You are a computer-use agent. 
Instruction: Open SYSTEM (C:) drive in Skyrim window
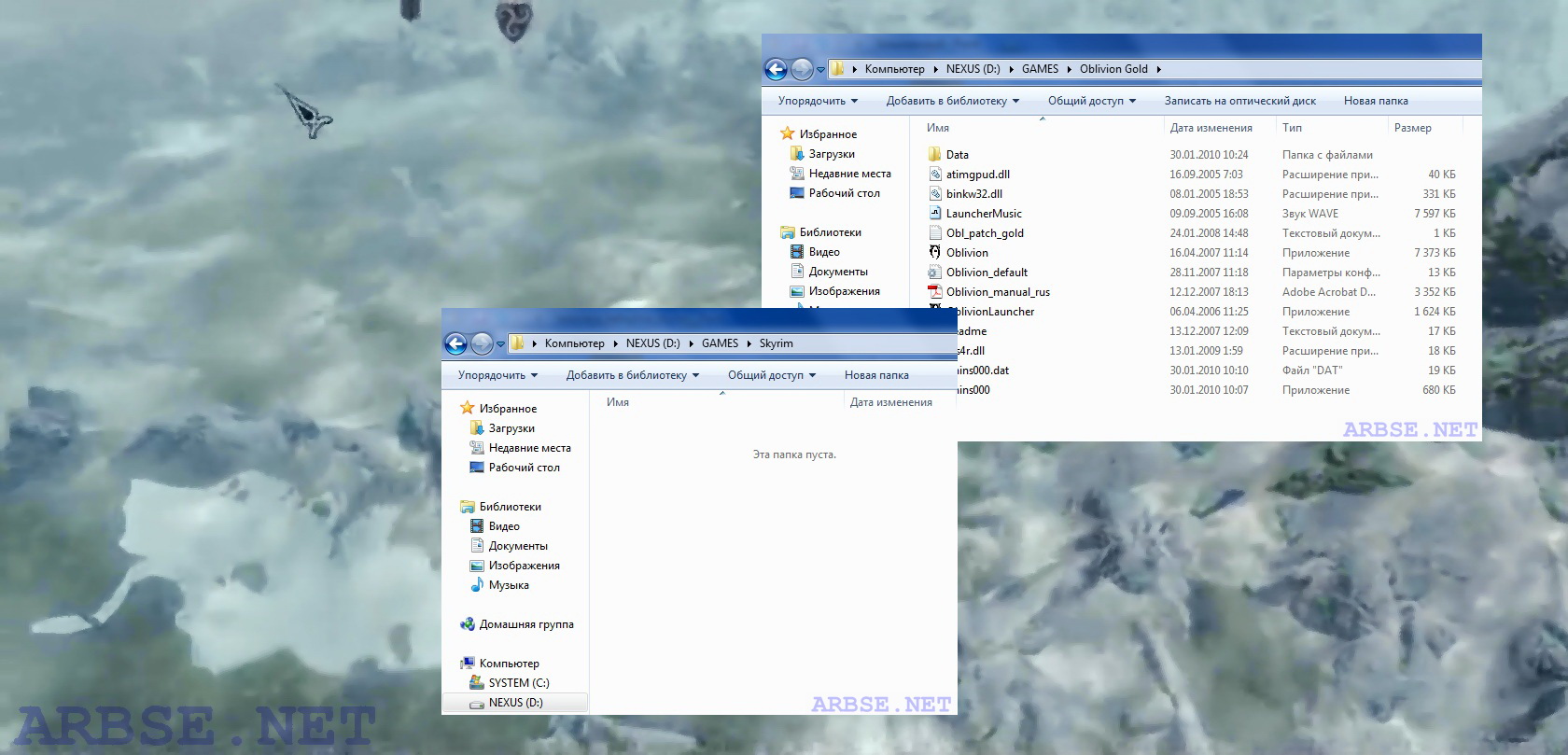tap(510, 683)
